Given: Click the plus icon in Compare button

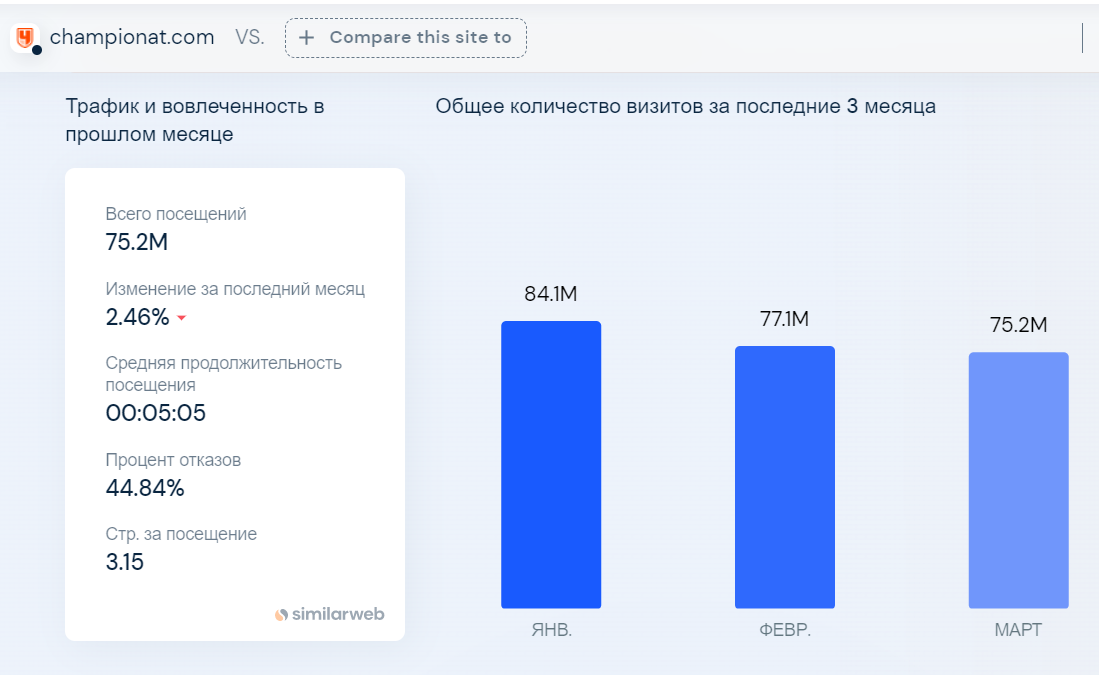Looking at the screenshot, I should [306, 38].
